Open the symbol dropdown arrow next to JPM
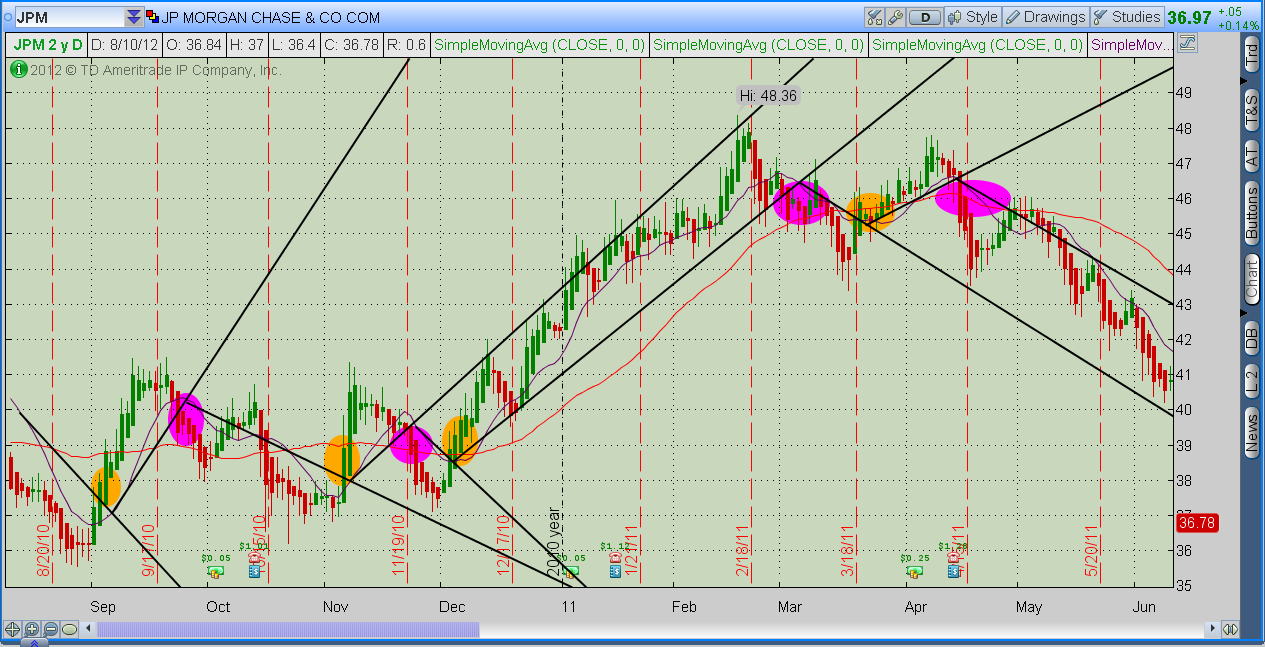1265x647 pixels. click(x=133, y=17)
